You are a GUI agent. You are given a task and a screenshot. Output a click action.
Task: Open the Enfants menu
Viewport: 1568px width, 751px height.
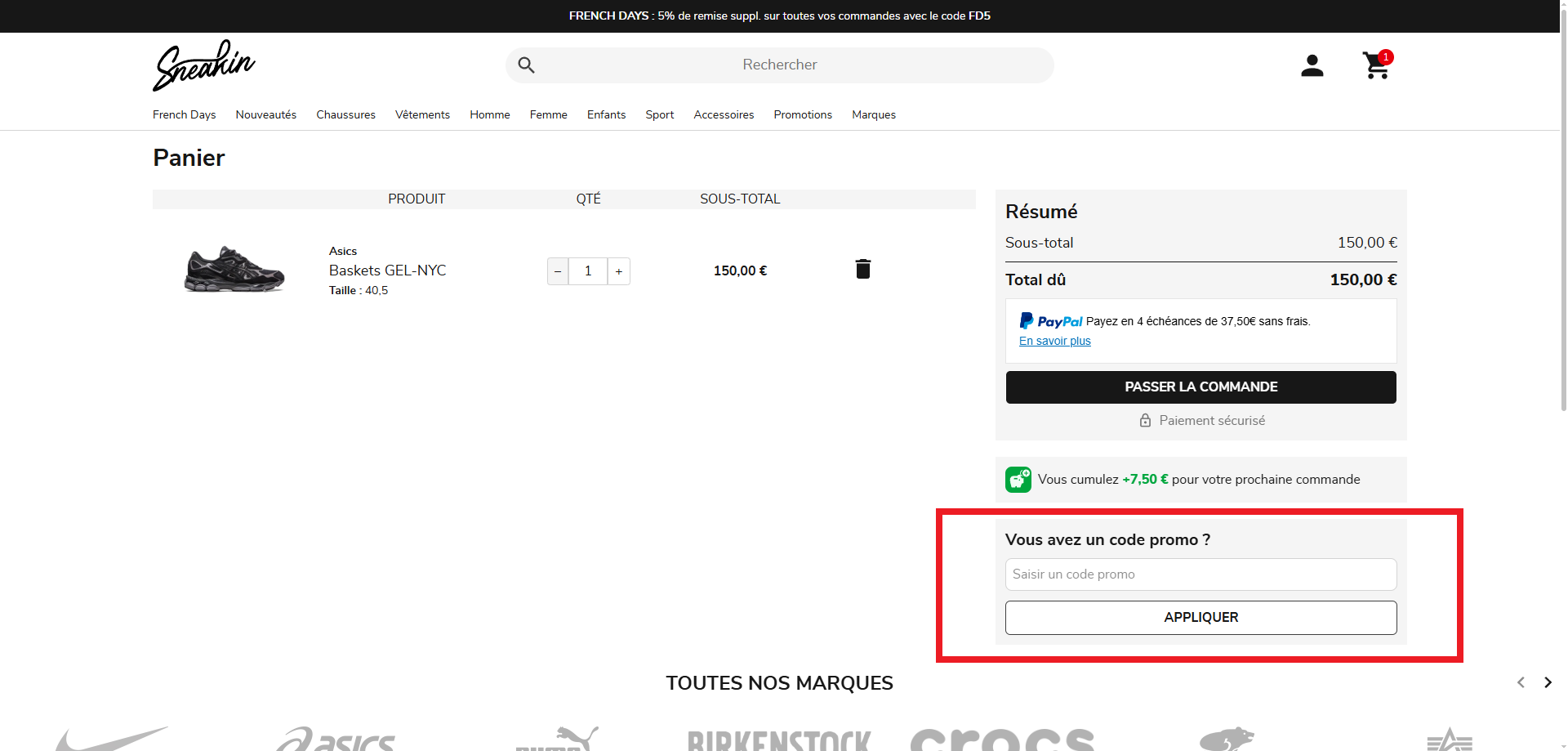(x=607, y=114)
